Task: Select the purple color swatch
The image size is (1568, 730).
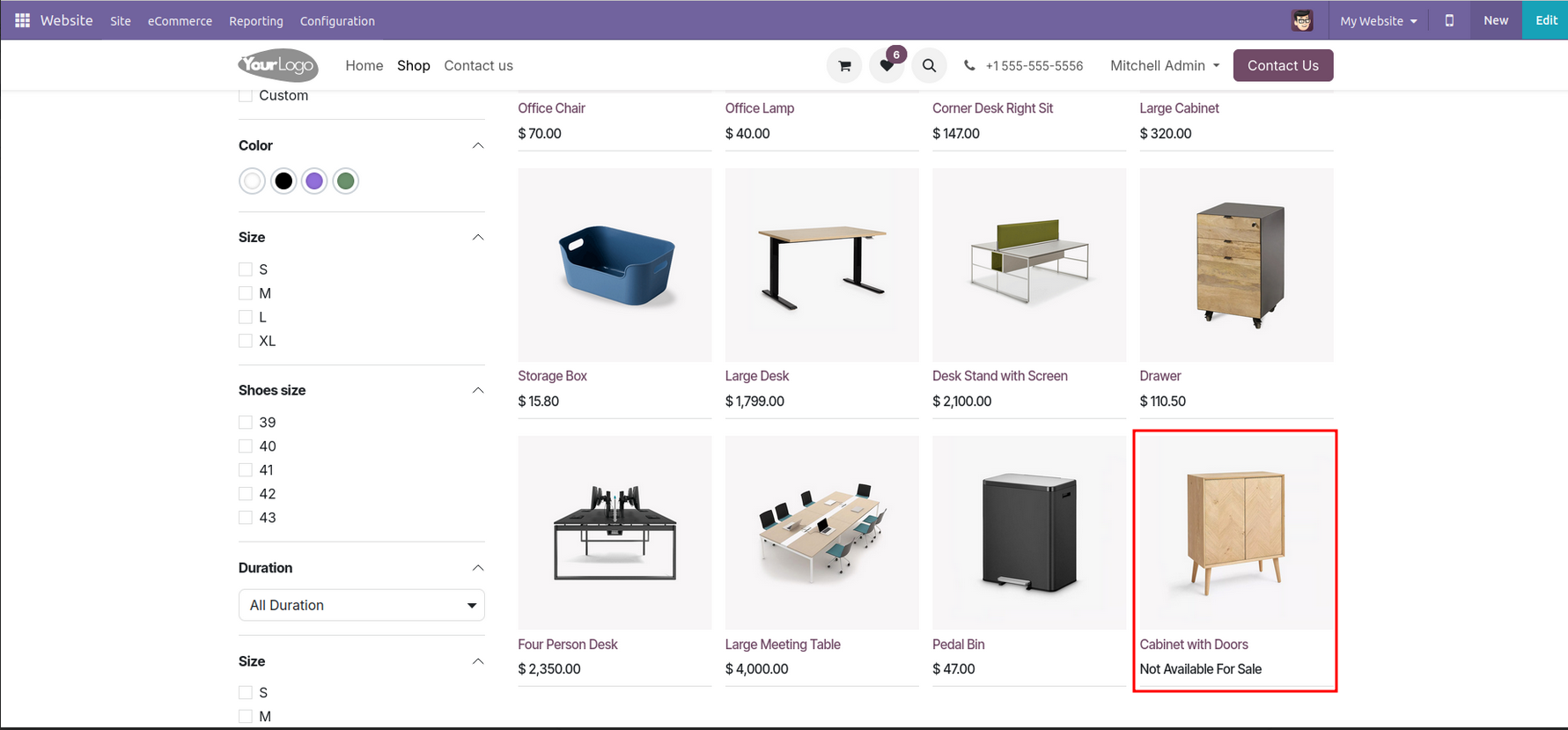Action: pyautogui.click(x=314, y=181)
